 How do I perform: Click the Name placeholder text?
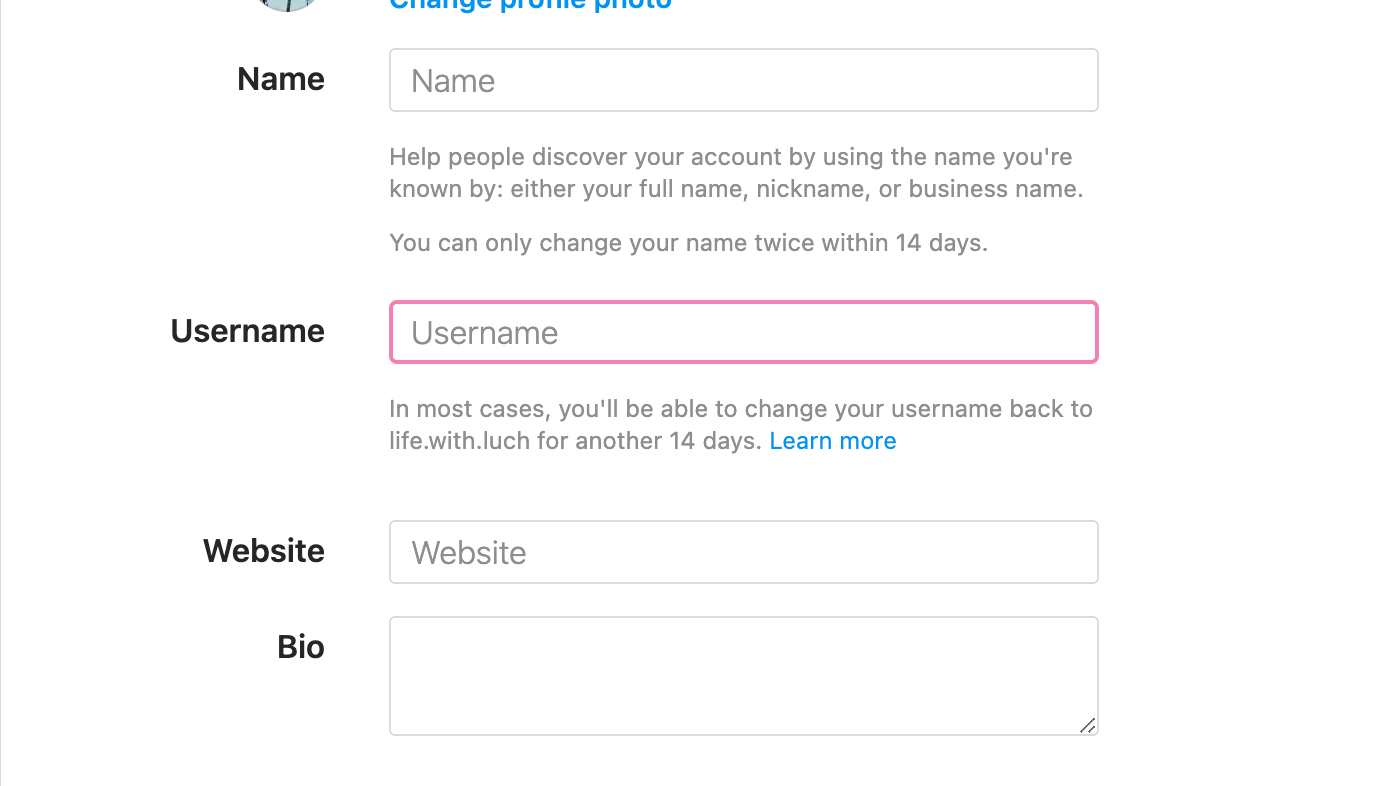(453, 80)
